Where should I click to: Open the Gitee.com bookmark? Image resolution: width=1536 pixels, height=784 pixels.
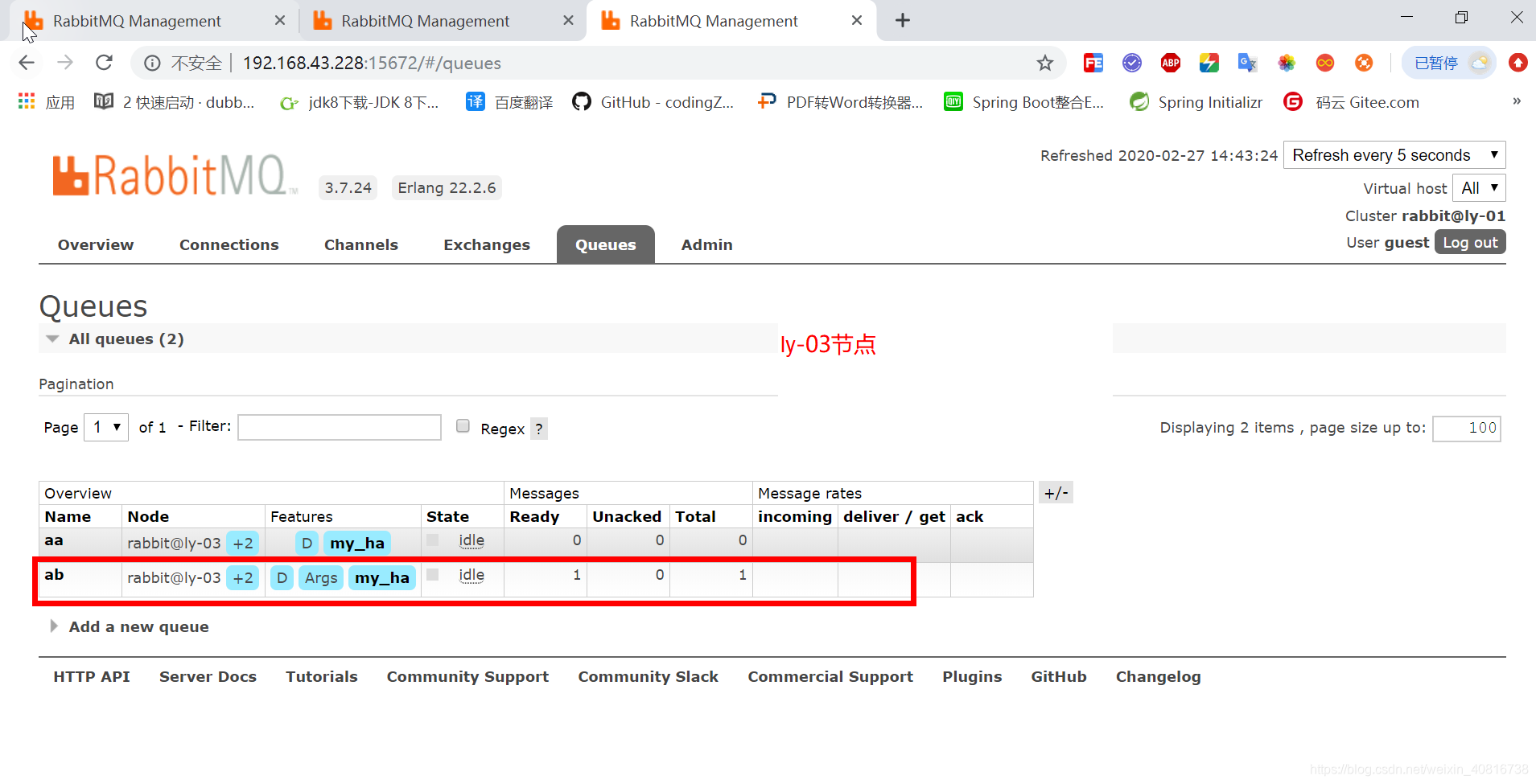1352,102
